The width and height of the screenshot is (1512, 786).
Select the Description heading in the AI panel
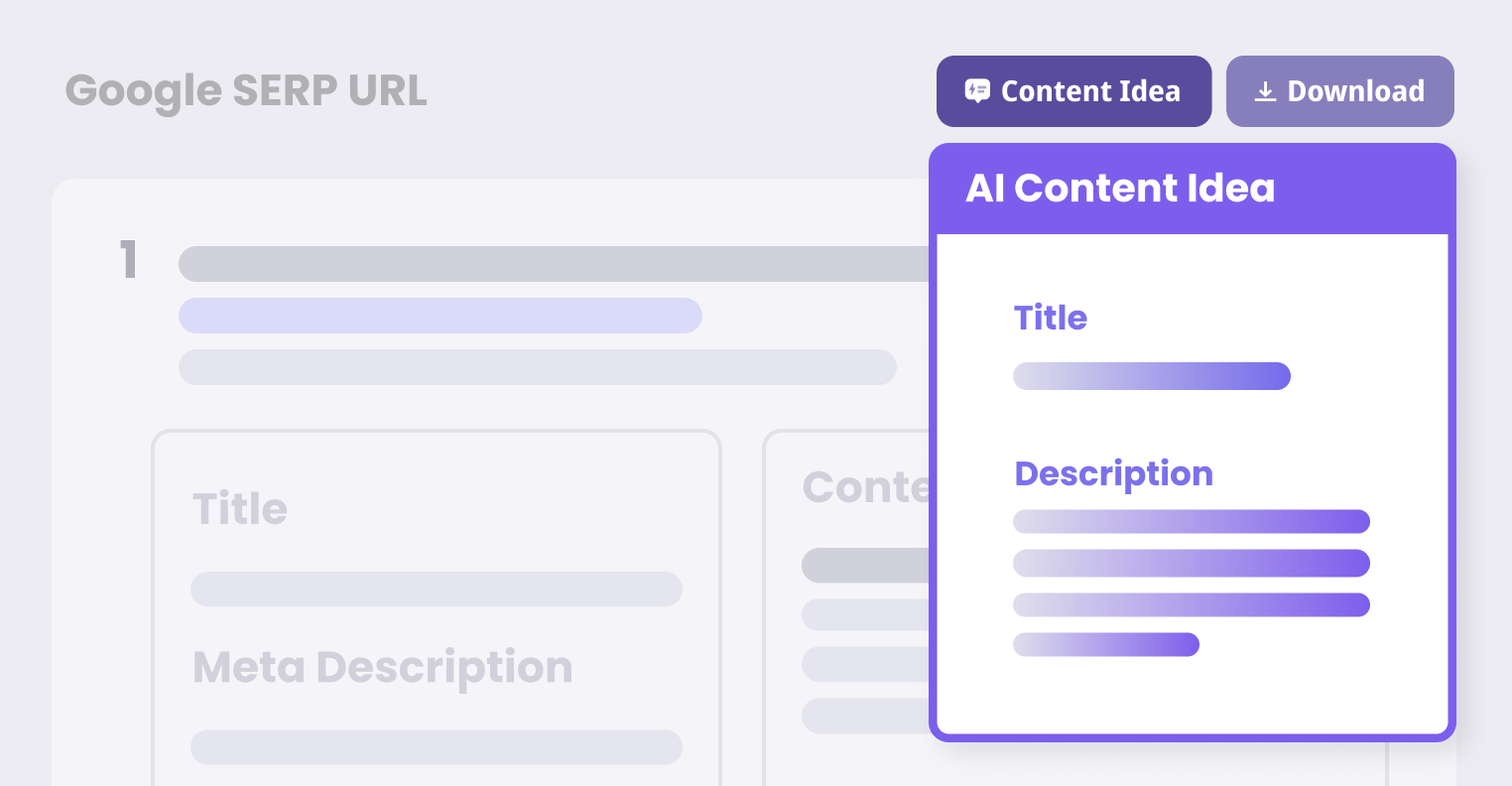pos(1113,473)
